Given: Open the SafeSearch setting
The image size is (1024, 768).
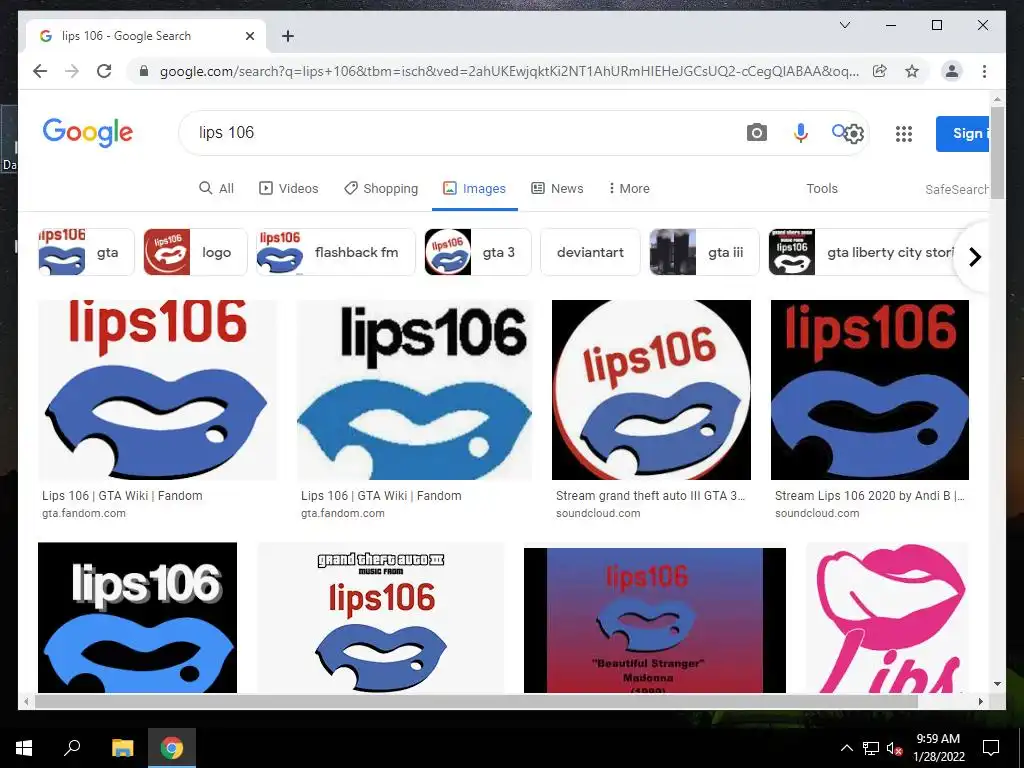Looking at the screenshot, I should tap(957, 189).
